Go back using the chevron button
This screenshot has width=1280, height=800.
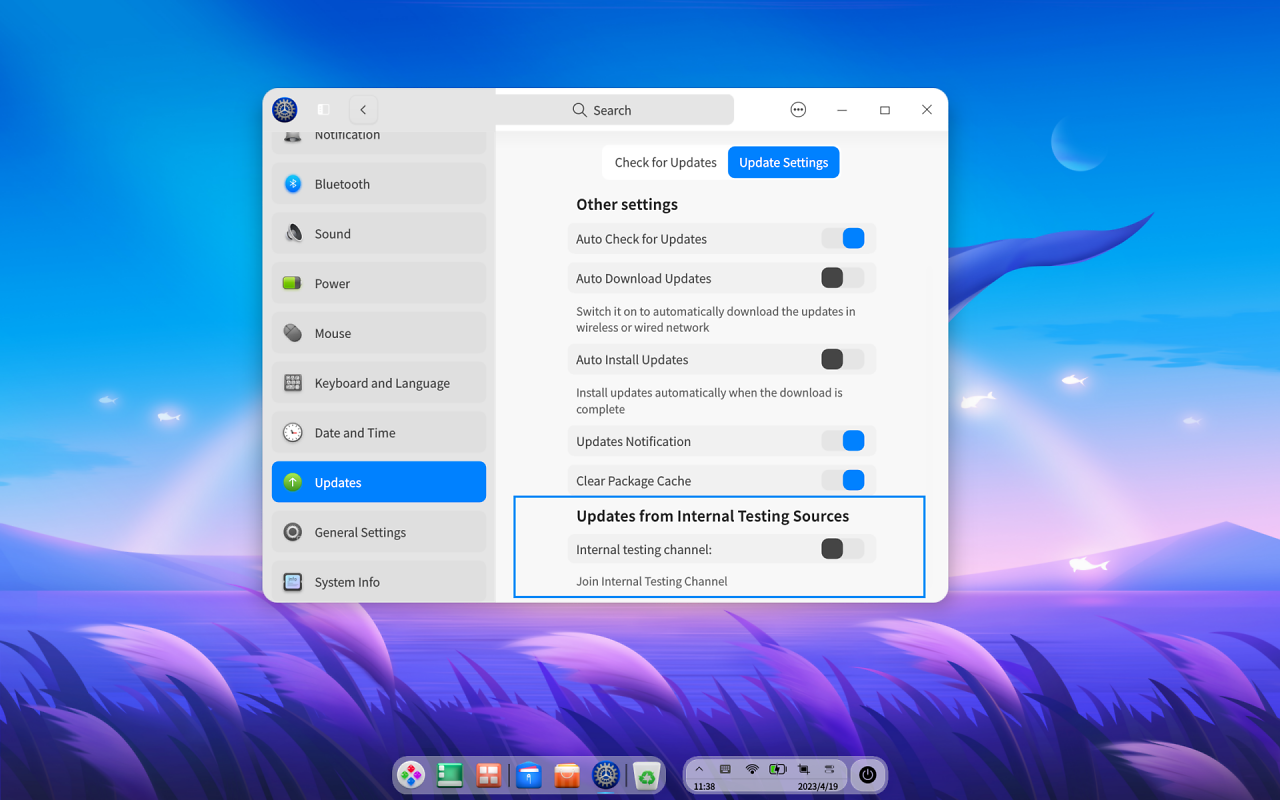click(363, 110)
